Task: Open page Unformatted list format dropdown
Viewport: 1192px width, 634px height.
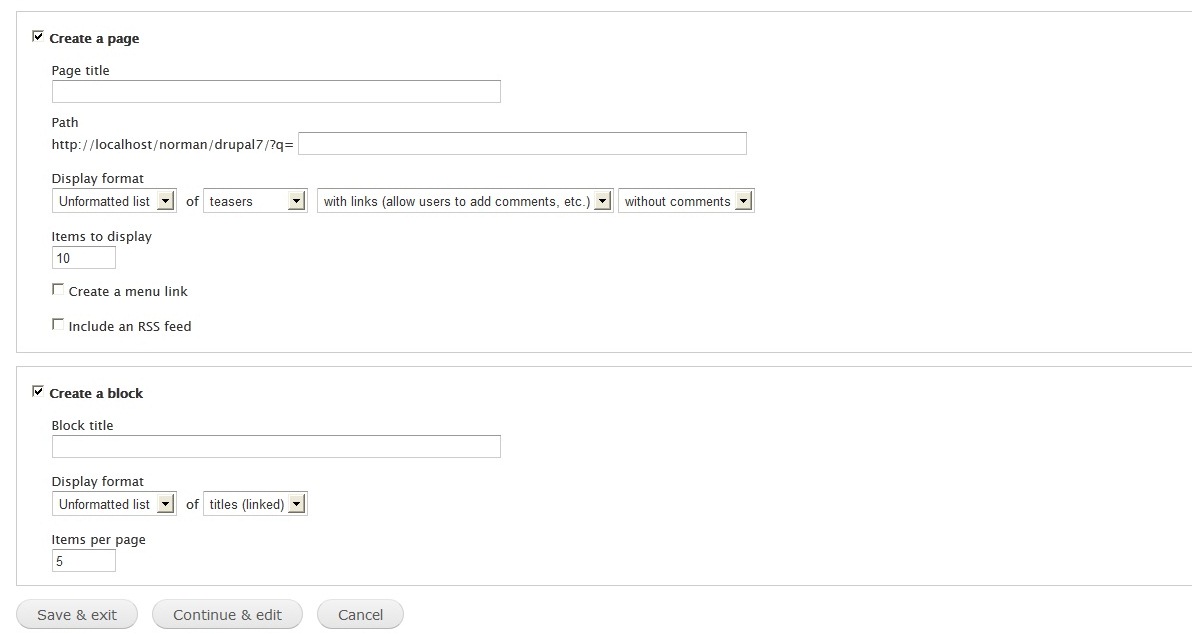Action: [114, 201]
